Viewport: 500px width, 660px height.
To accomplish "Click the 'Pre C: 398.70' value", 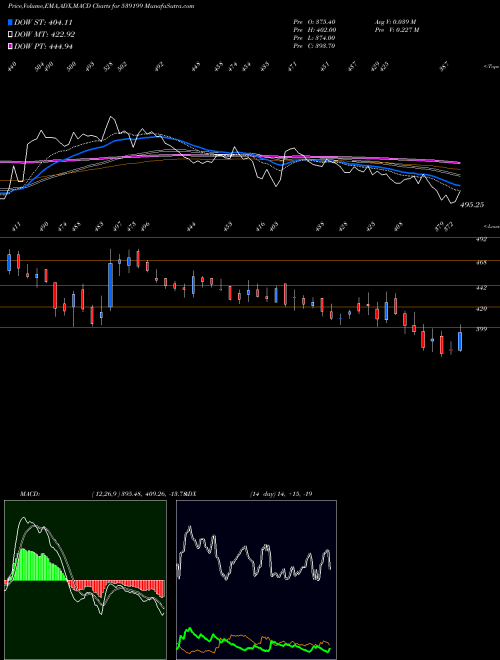I will point(314,46).
